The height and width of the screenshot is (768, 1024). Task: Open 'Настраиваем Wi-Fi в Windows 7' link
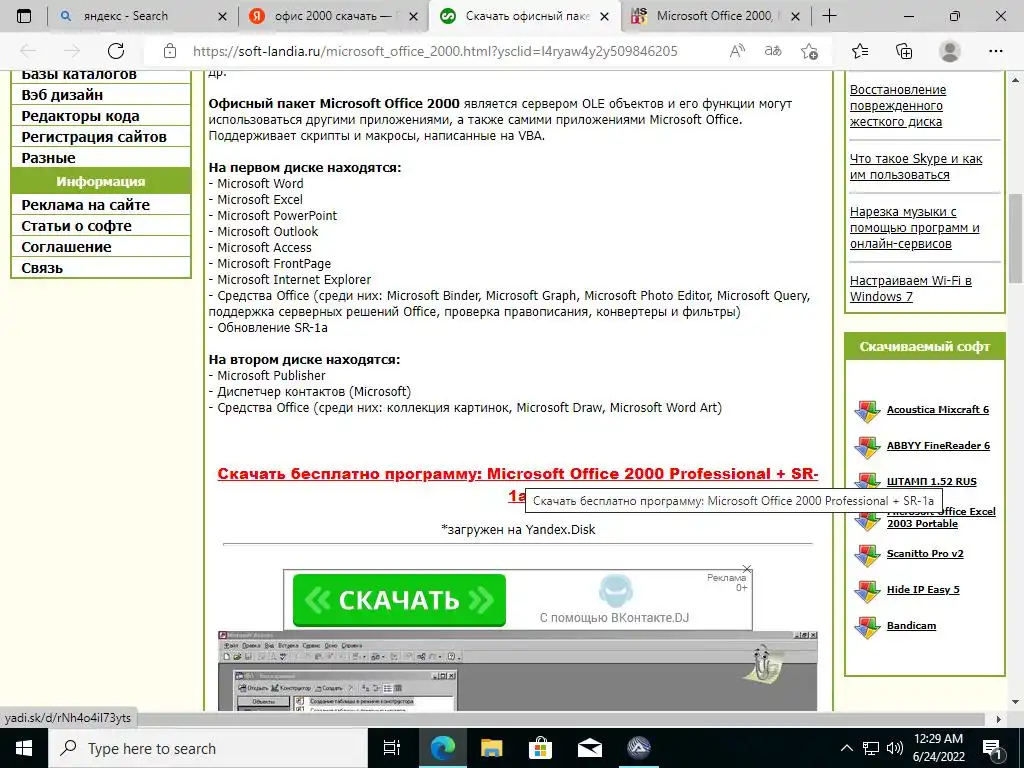(910, 288)
